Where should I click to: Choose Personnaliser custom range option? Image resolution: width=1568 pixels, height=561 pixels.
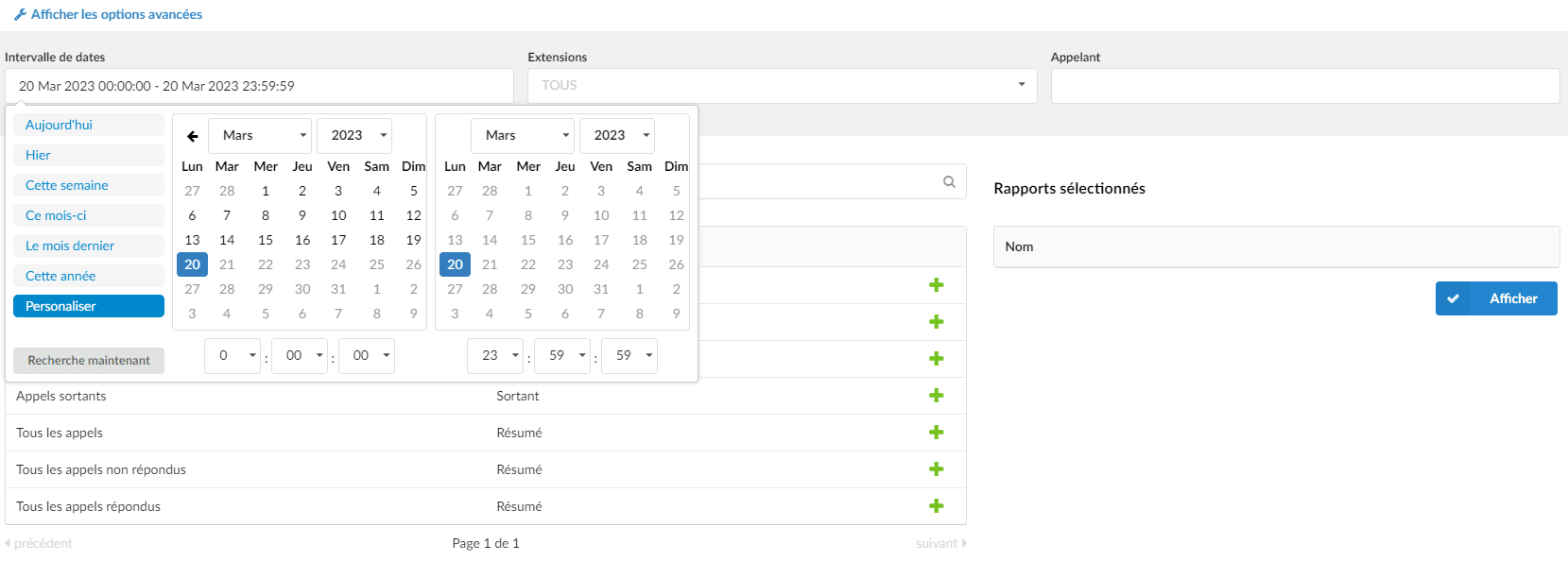point(89,306)
